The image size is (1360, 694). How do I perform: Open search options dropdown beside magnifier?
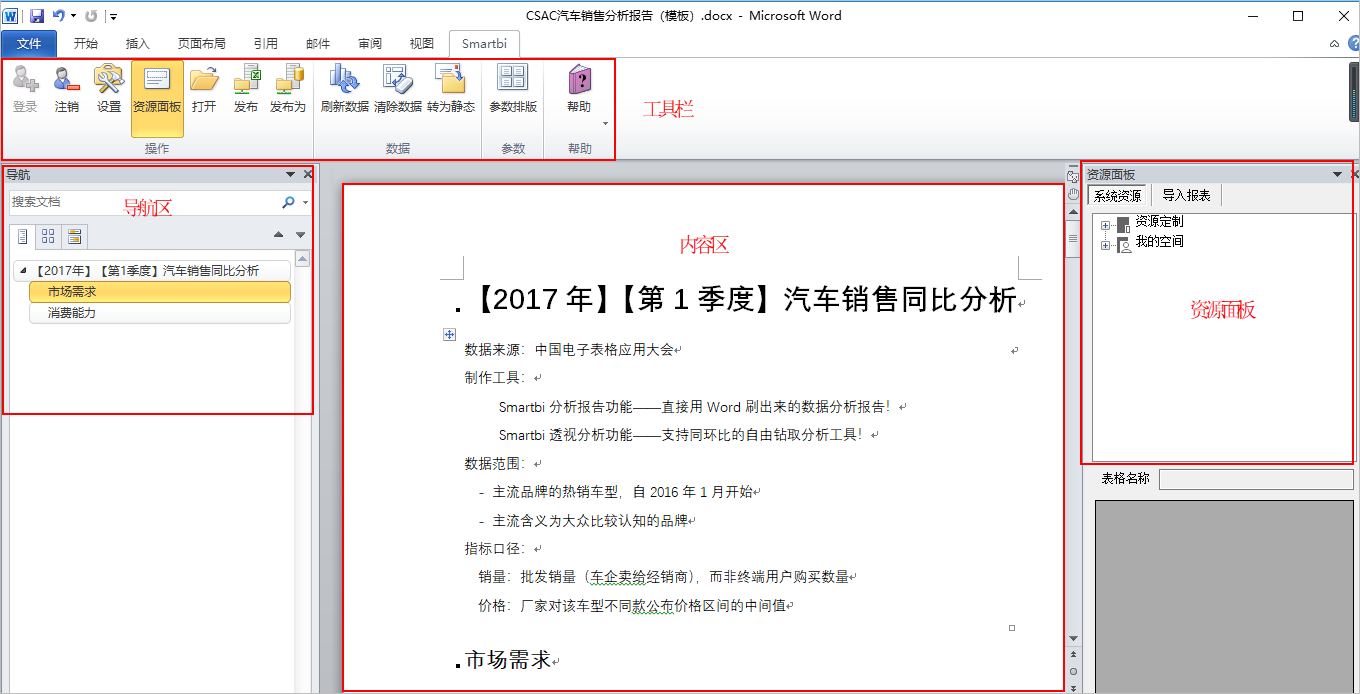coord(305,203)
